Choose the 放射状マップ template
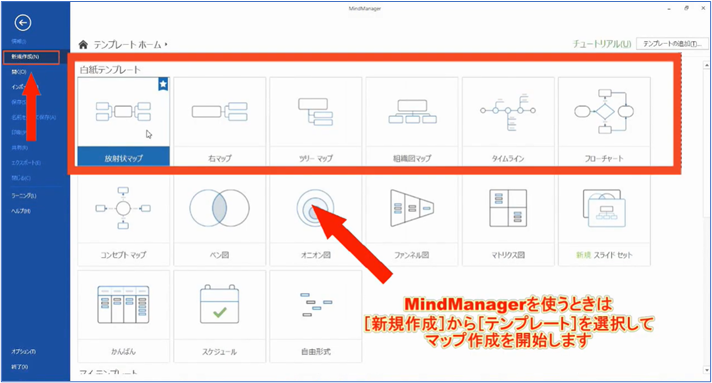 pos(124,122)
